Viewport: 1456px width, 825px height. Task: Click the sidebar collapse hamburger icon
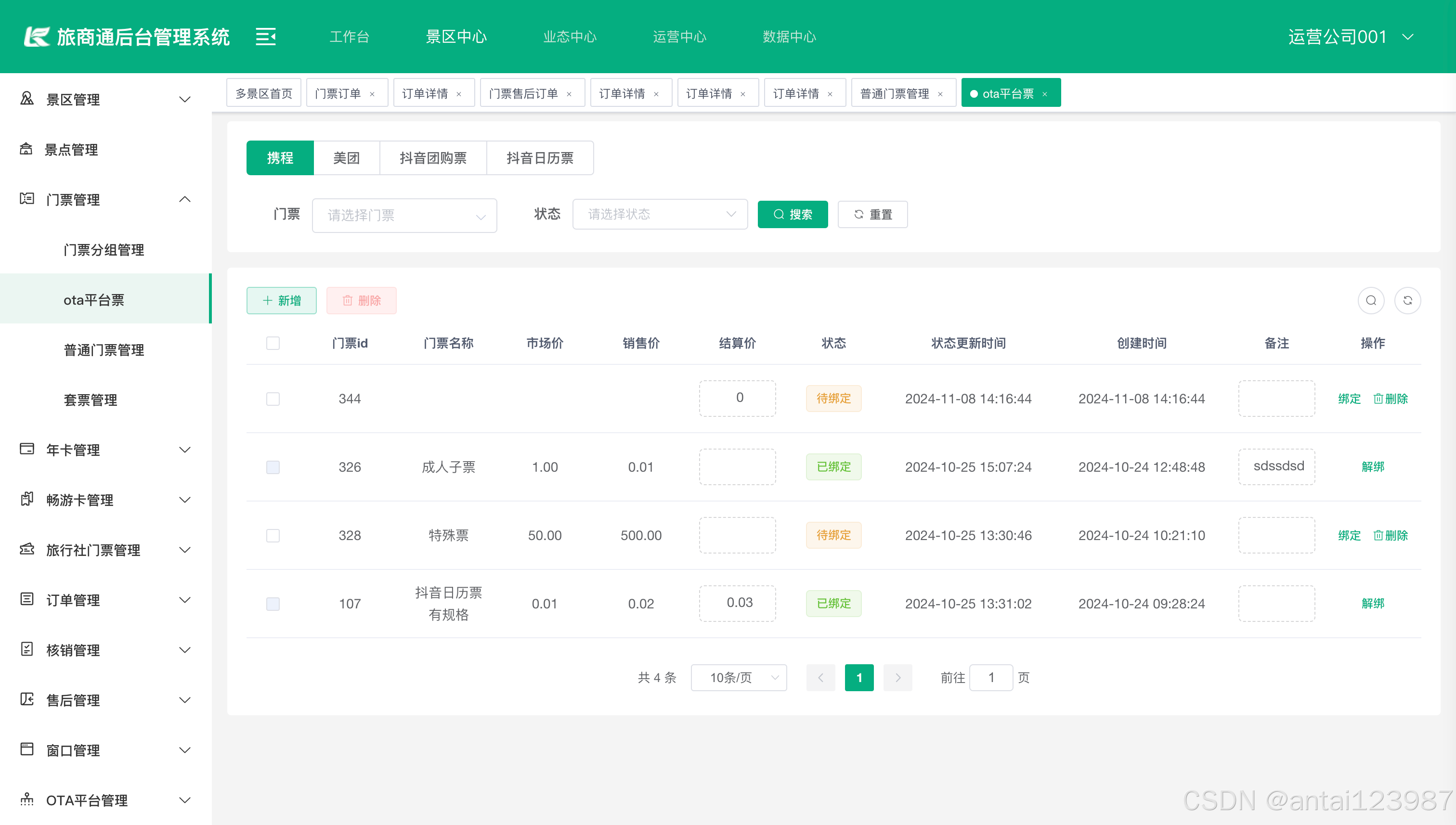(265, 37)
